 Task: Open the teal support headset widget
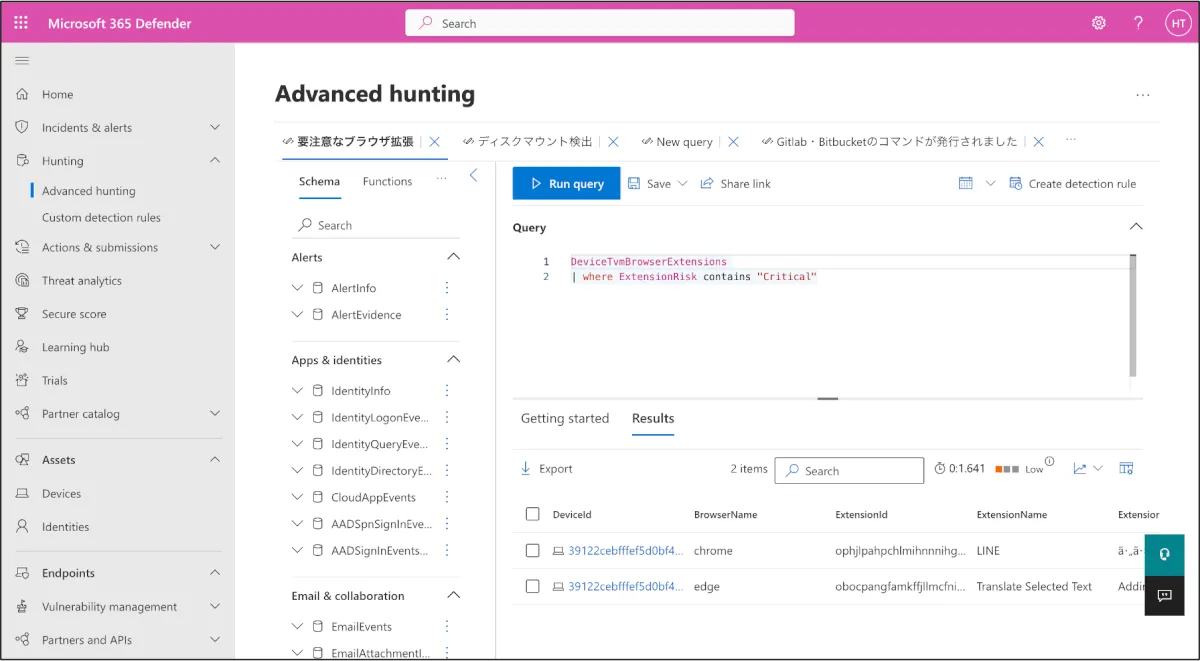tap(1164, 555)
